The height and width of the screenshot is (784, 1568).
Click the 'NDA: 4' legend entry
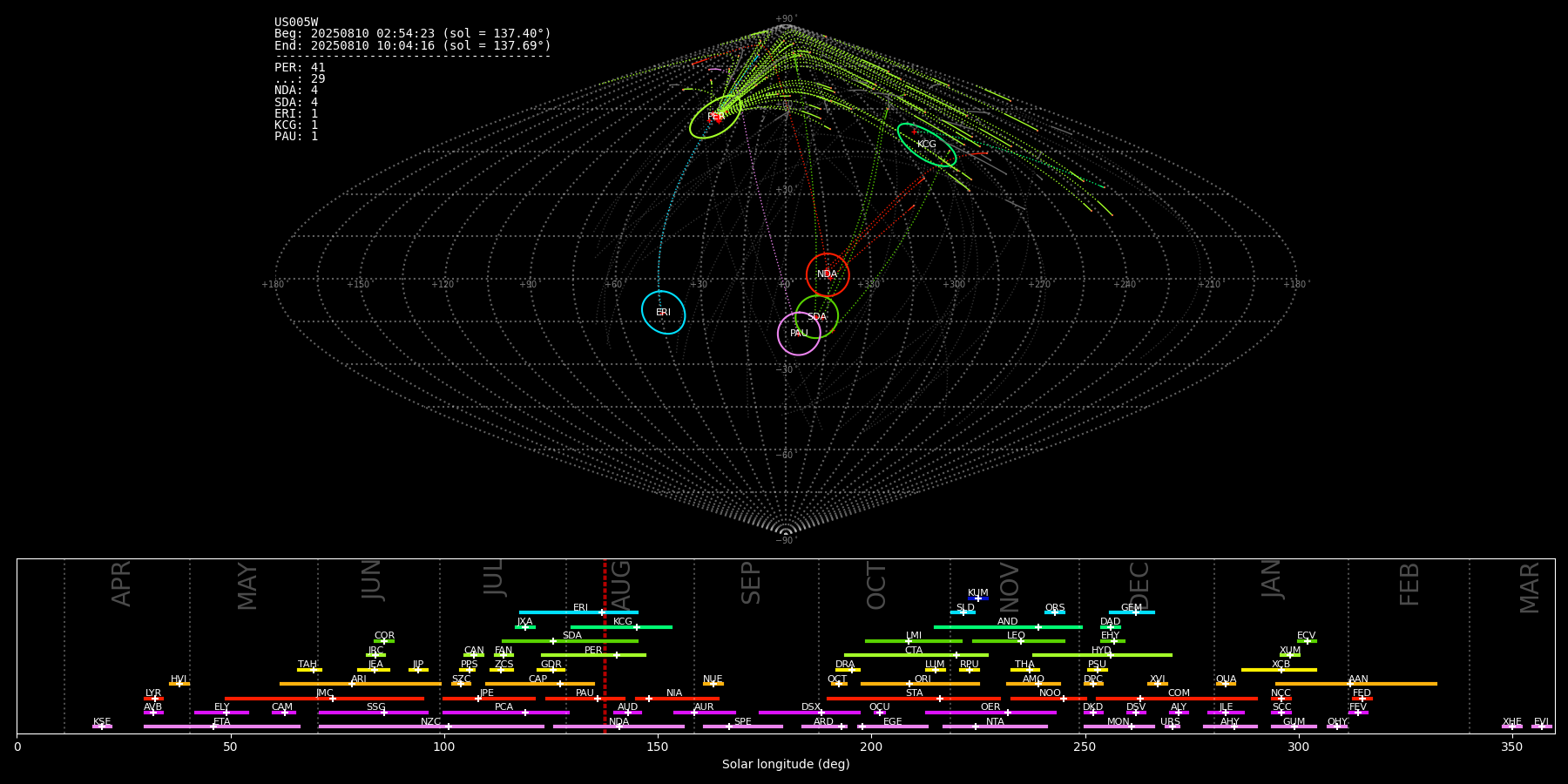(296, 91)
